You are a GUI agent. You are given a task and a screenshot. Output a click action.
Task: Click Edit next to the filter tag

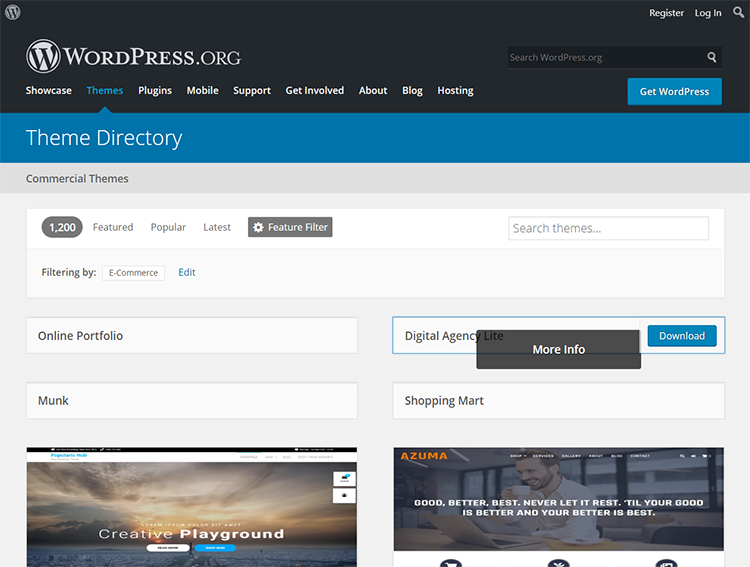pyautogui.click(x=187, y=272)
